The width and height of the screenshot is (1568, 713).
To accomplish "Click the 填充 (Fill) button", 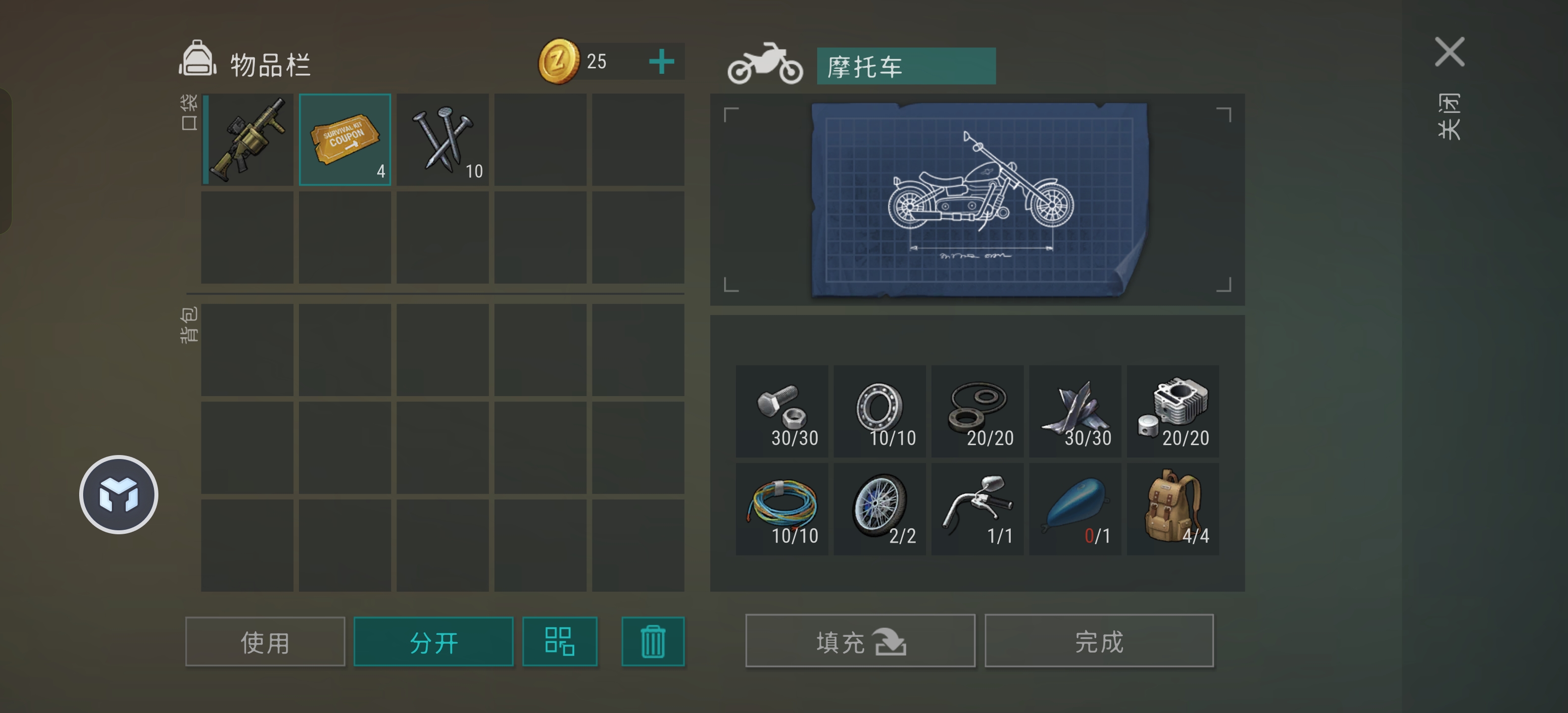I will tap(860, 641).
